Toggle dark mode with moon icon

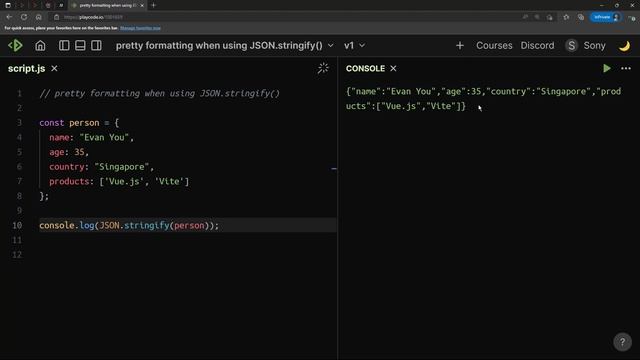tap(624, 46)
